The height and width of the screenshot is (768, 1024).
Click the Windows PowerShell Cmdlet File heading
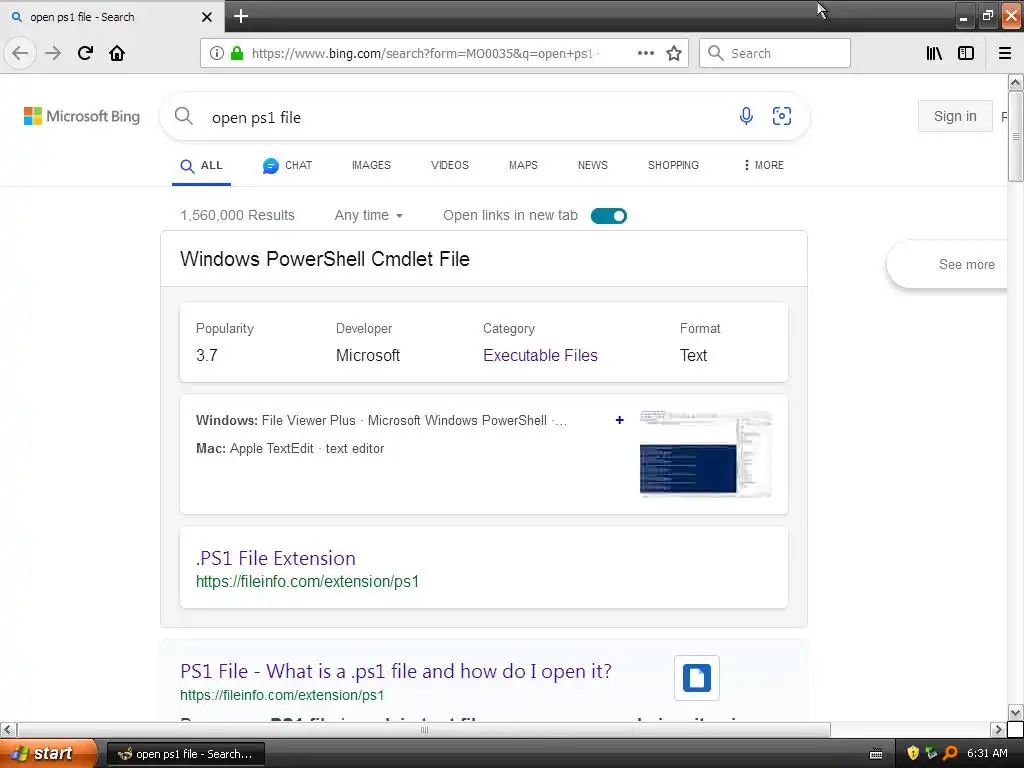coord(325,259)
